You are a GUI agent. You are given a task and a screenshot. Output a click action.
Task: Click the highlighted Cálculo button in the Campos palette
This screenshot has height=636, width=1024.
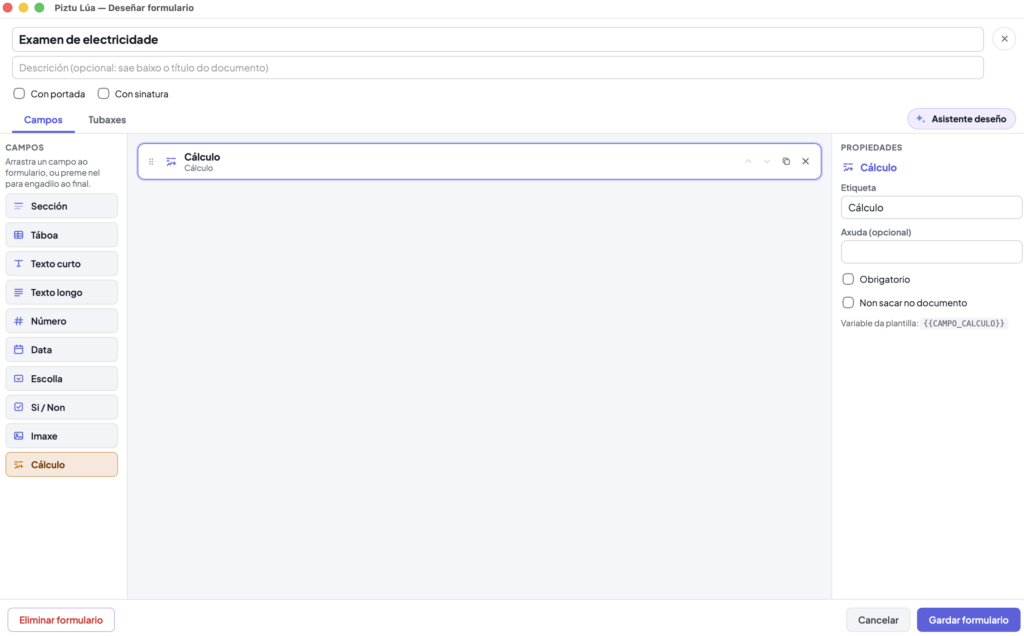[x=61, y=465]
